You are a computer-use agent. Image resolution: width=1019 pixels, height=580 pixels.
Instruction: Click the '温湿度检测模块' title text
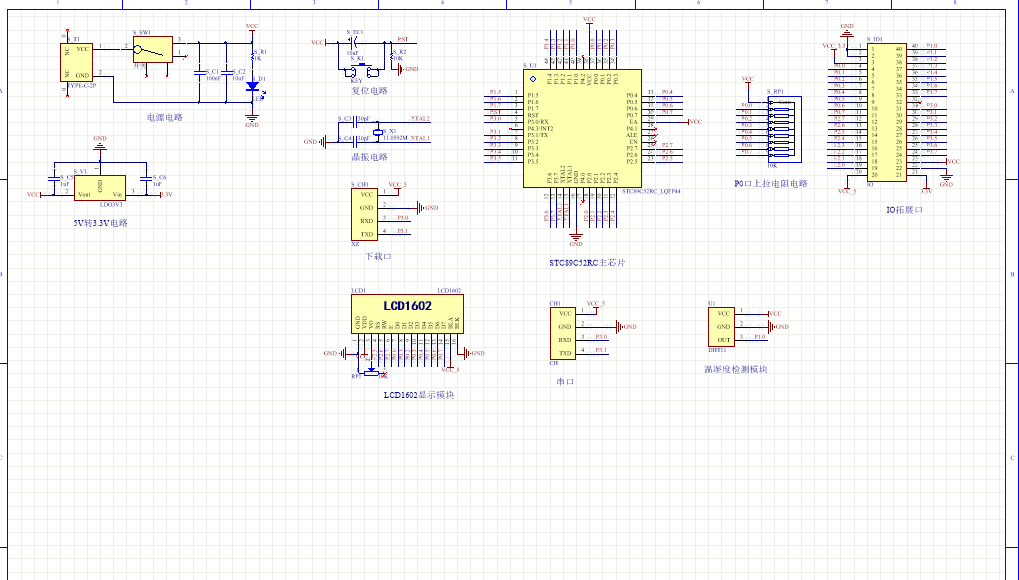click(x=736, y=369)
